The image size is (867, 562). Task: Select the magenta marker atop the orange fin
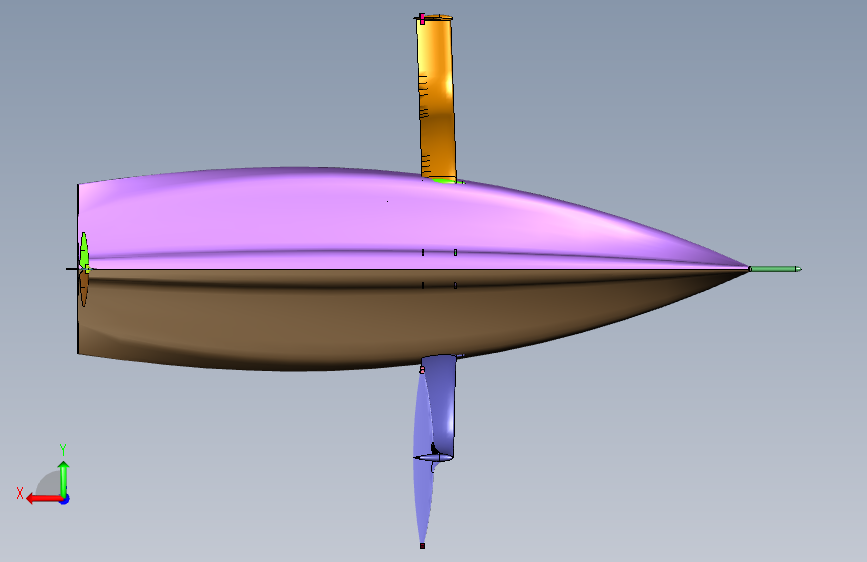click(x=422, y=19)
